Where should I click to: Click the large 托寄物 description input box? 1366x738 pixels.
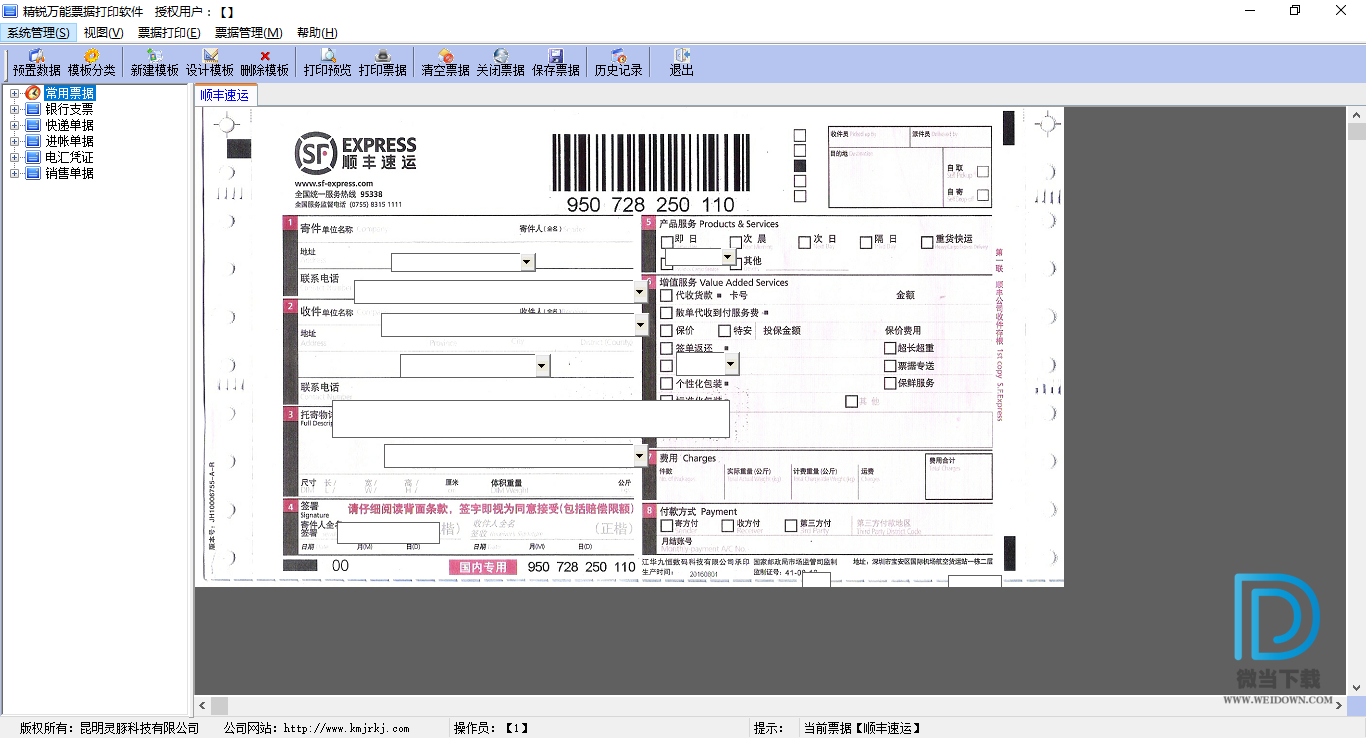pos(531,418)
